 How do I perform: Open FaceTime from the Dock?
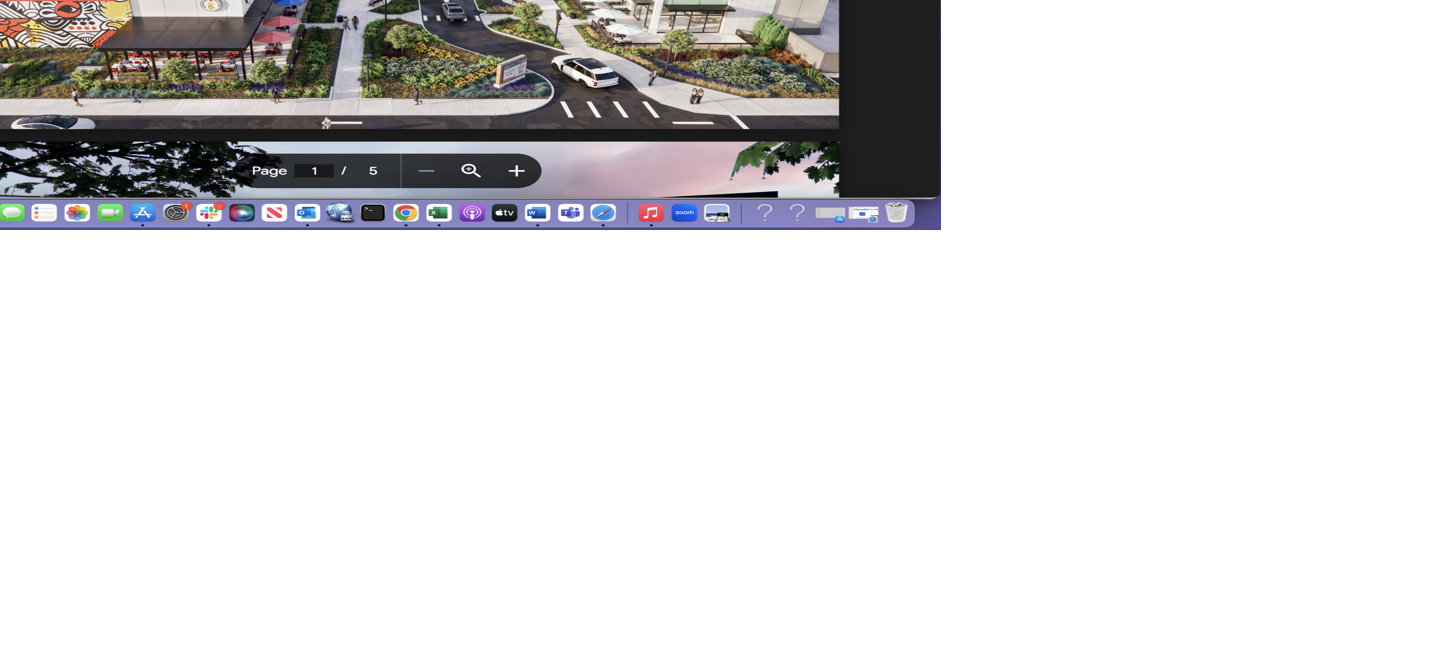(x=110, y=212)
